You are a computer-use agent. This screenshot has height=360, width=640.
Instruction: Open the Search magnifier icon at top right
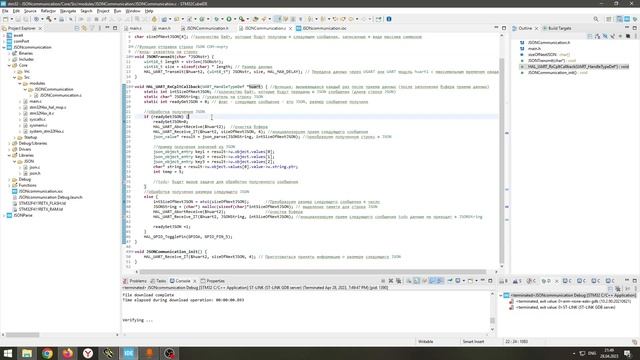596,19
